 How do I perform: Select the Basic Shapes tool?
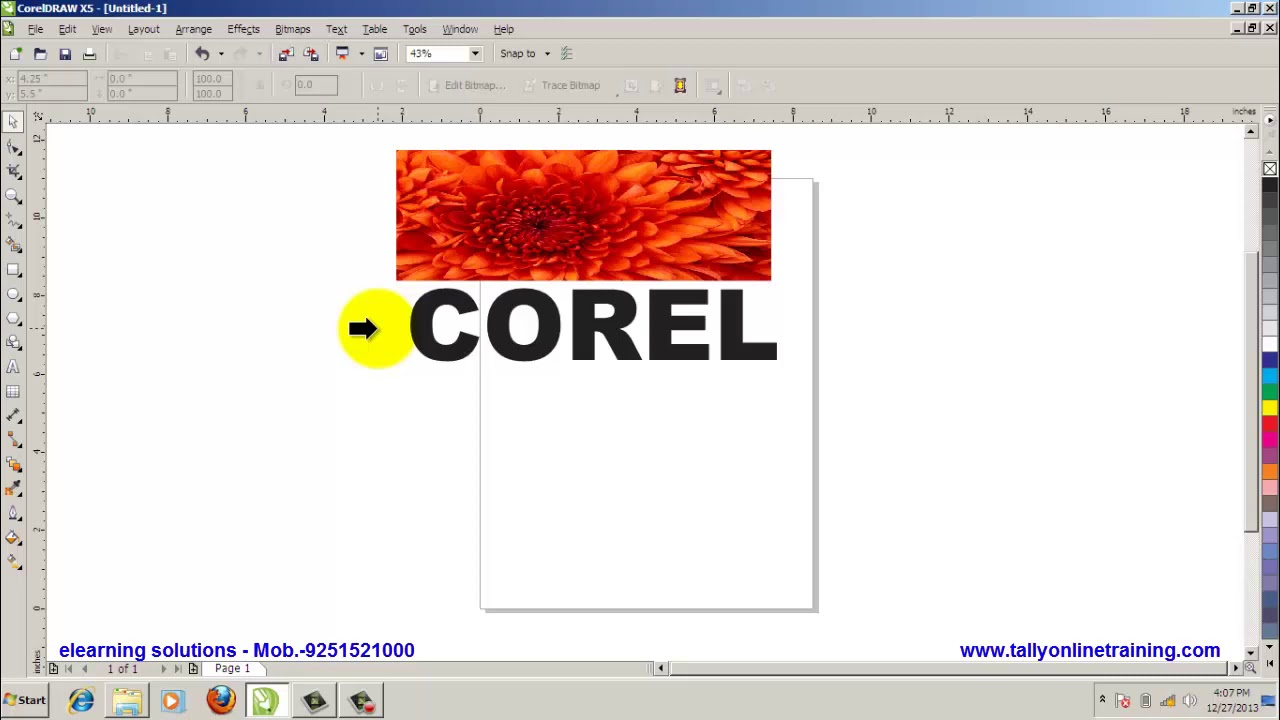(x=13, y=343)
